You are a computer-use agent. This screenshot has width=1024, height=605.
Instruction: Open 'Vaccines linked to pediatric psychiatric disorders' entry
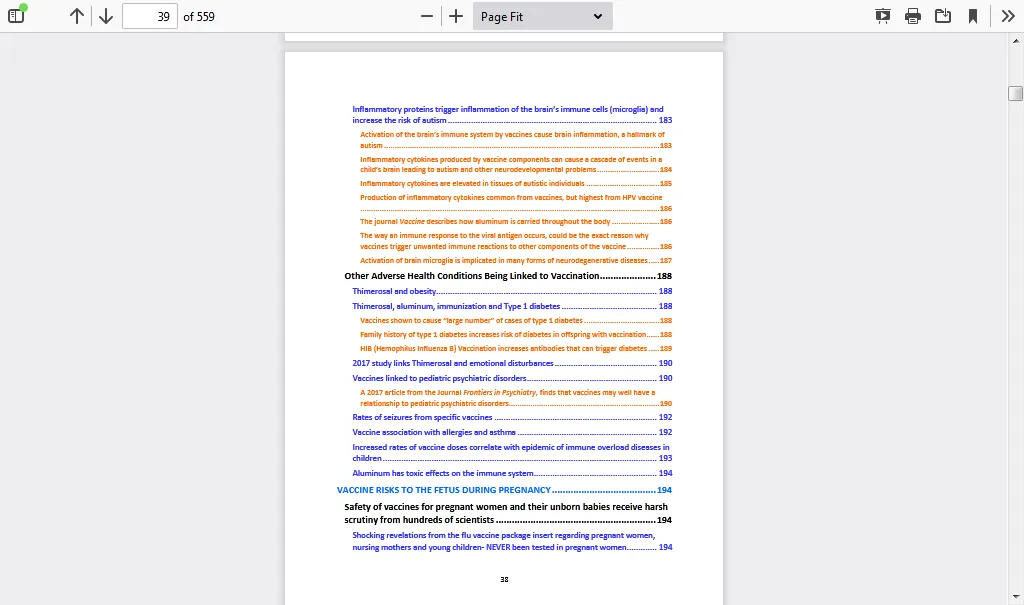pyautogui.click(x=512, y=378)
